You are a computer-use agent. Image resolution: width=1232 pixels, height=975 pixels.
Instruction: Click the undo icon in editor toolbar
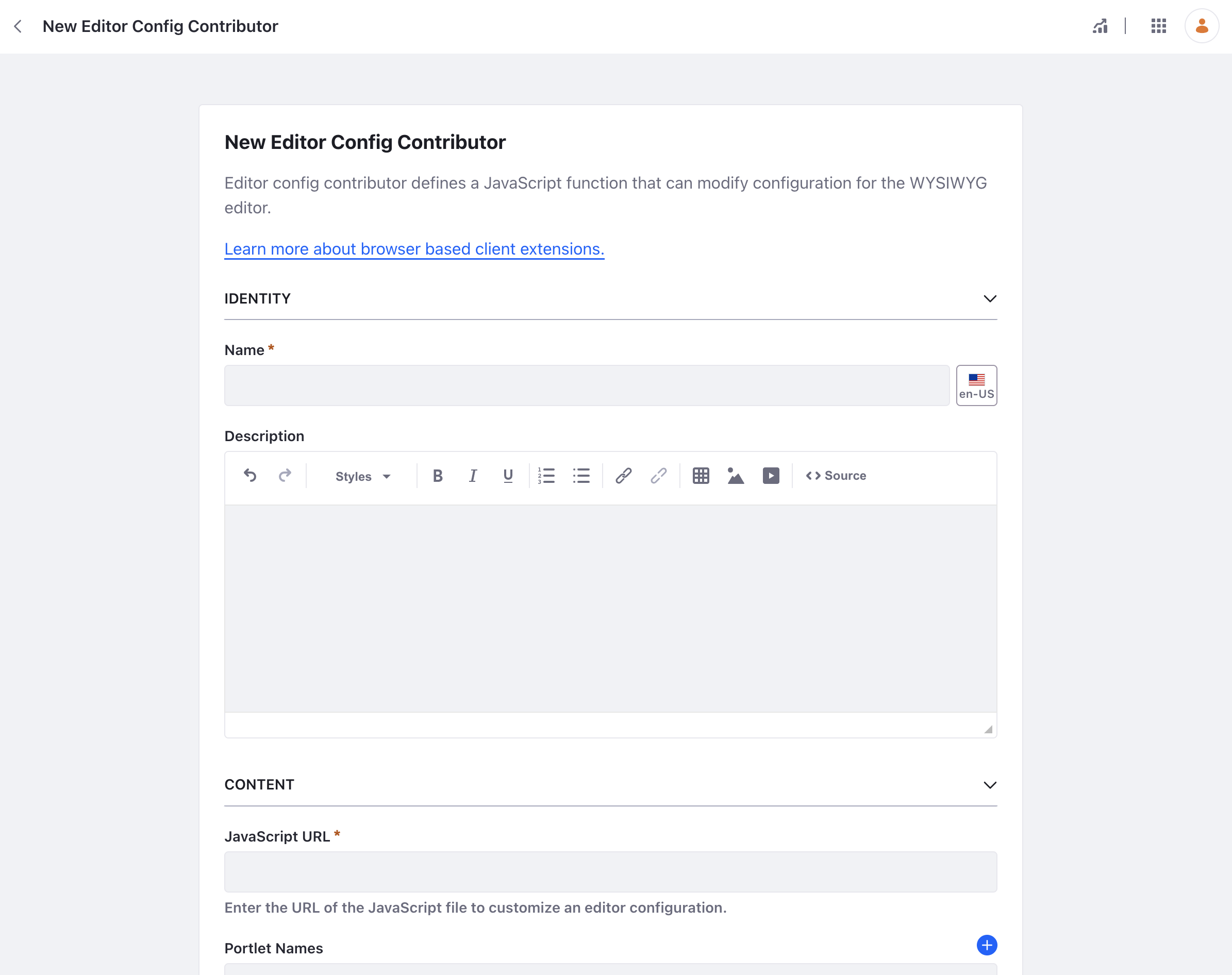[250, 476]
